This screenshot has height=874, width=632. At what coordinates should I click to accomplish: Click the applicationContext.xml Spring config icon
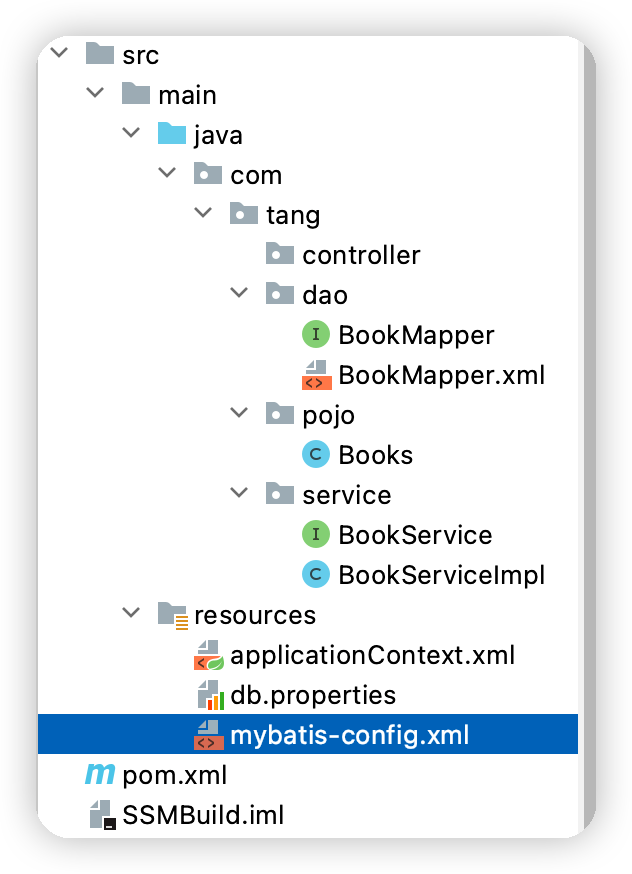(x=208, y=655)
